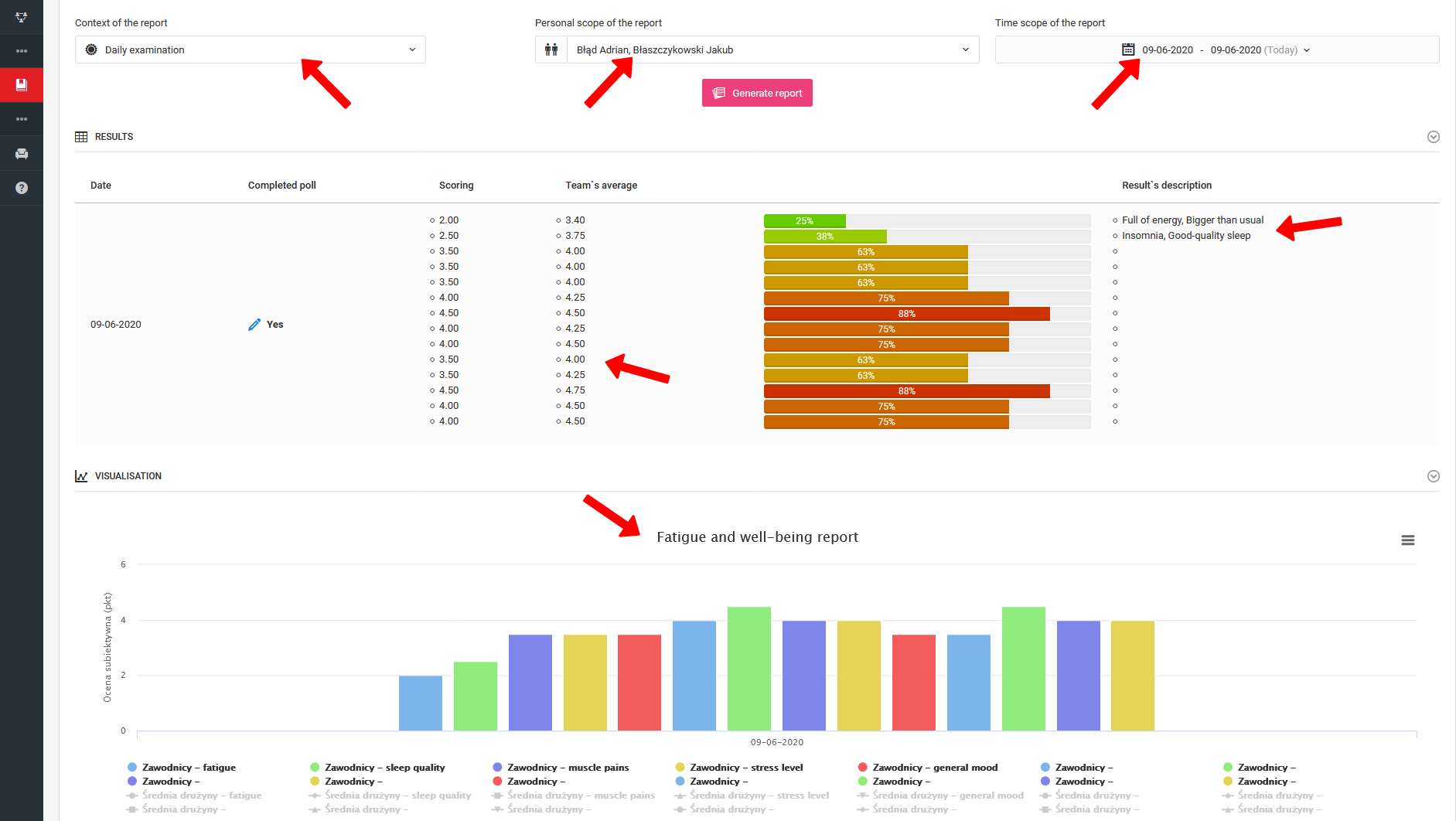Click the calendar icon in time scope
1456x821 pixels.
1128,49
